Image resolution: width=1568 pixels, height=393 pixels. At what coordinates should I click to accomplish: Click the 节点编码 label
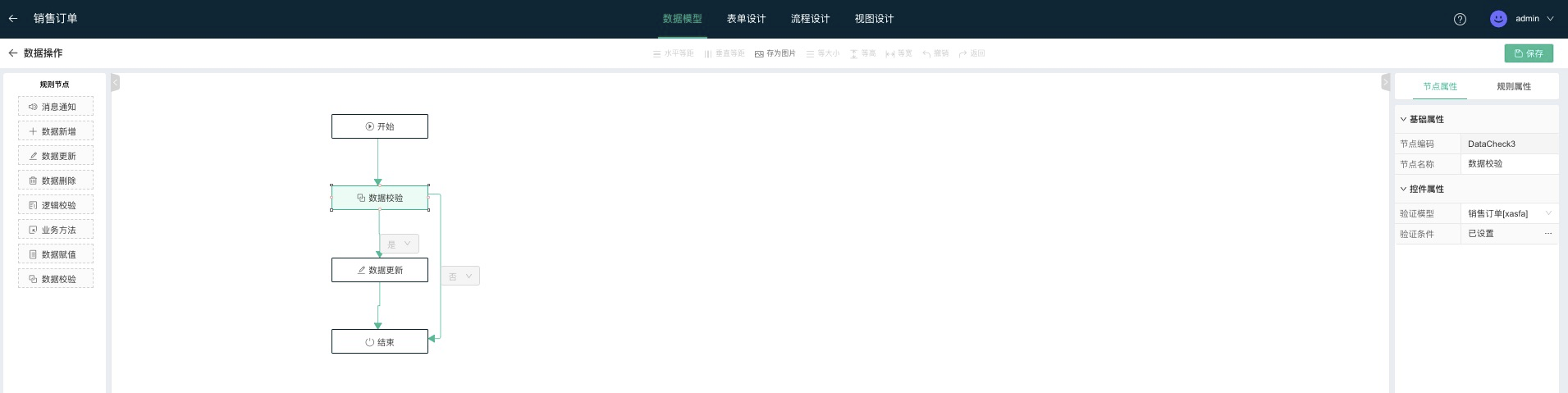click(x=1417, y=144)
